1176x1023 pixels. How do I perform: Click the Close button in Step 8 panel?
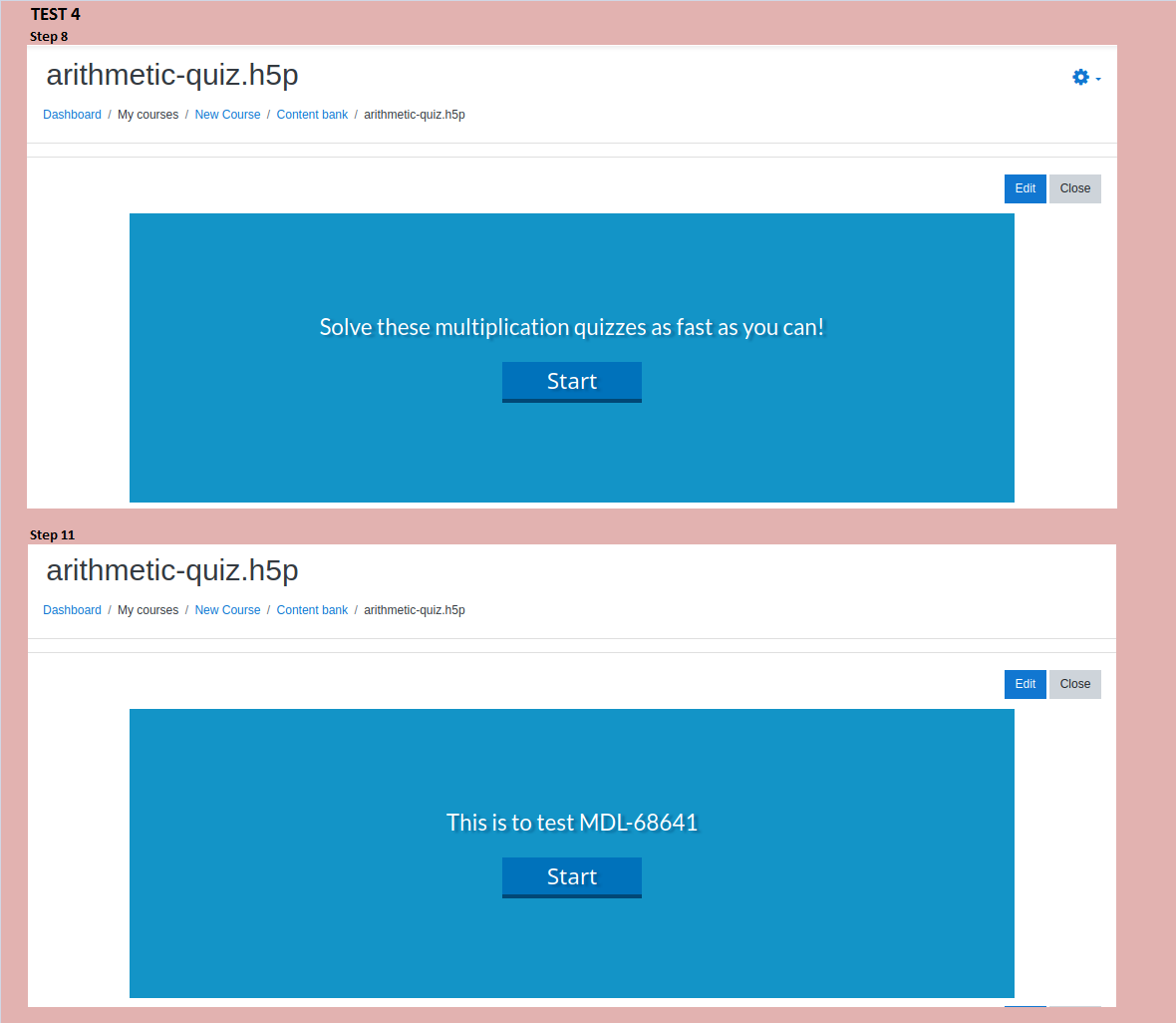tap(1074, 188)
